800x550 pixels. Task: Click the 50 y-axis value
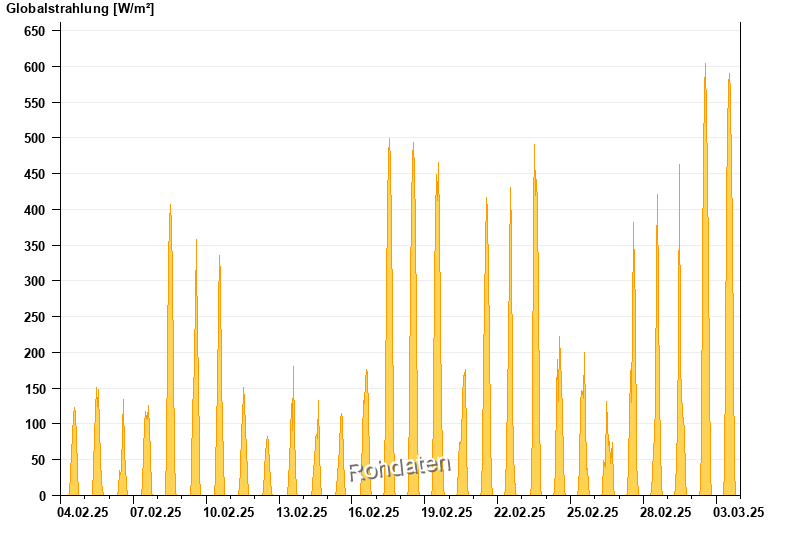click(x=38, y=460)
